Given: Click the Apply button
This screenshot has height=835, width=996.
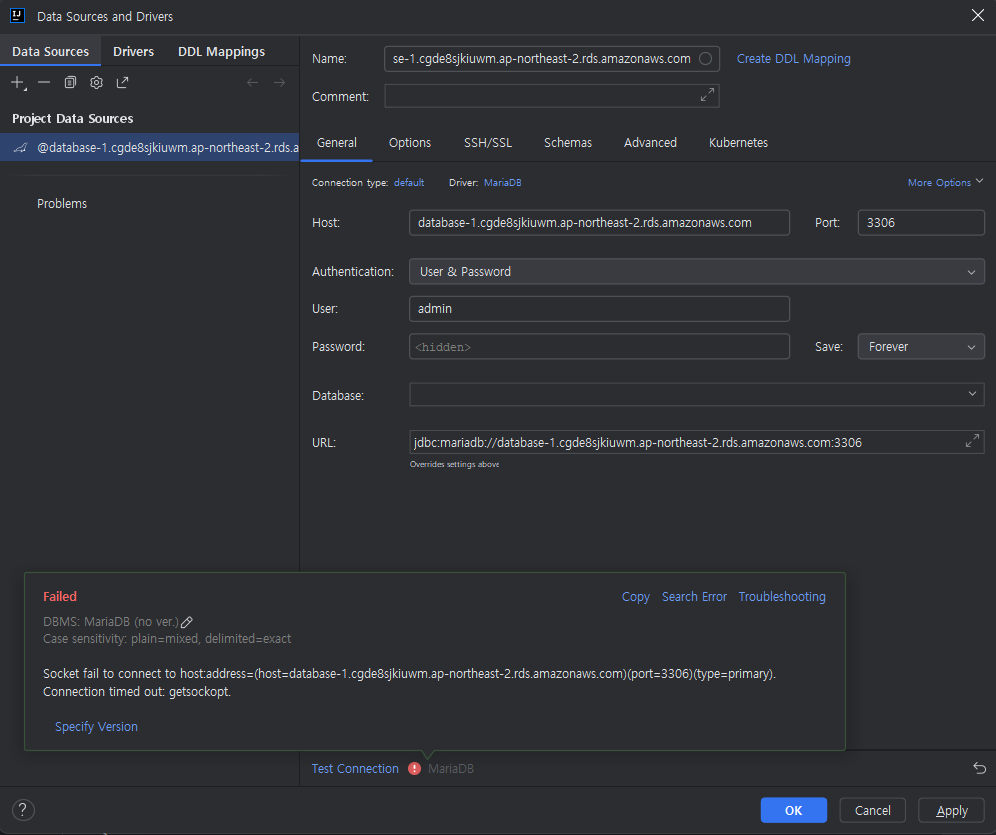Looking at the screenshot, I should [952, 810].
